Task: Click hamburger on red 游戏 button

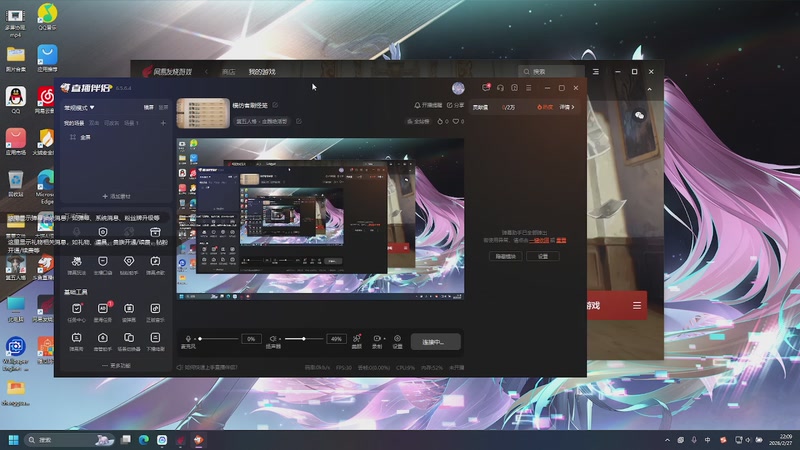Action: tap(637, 306)
